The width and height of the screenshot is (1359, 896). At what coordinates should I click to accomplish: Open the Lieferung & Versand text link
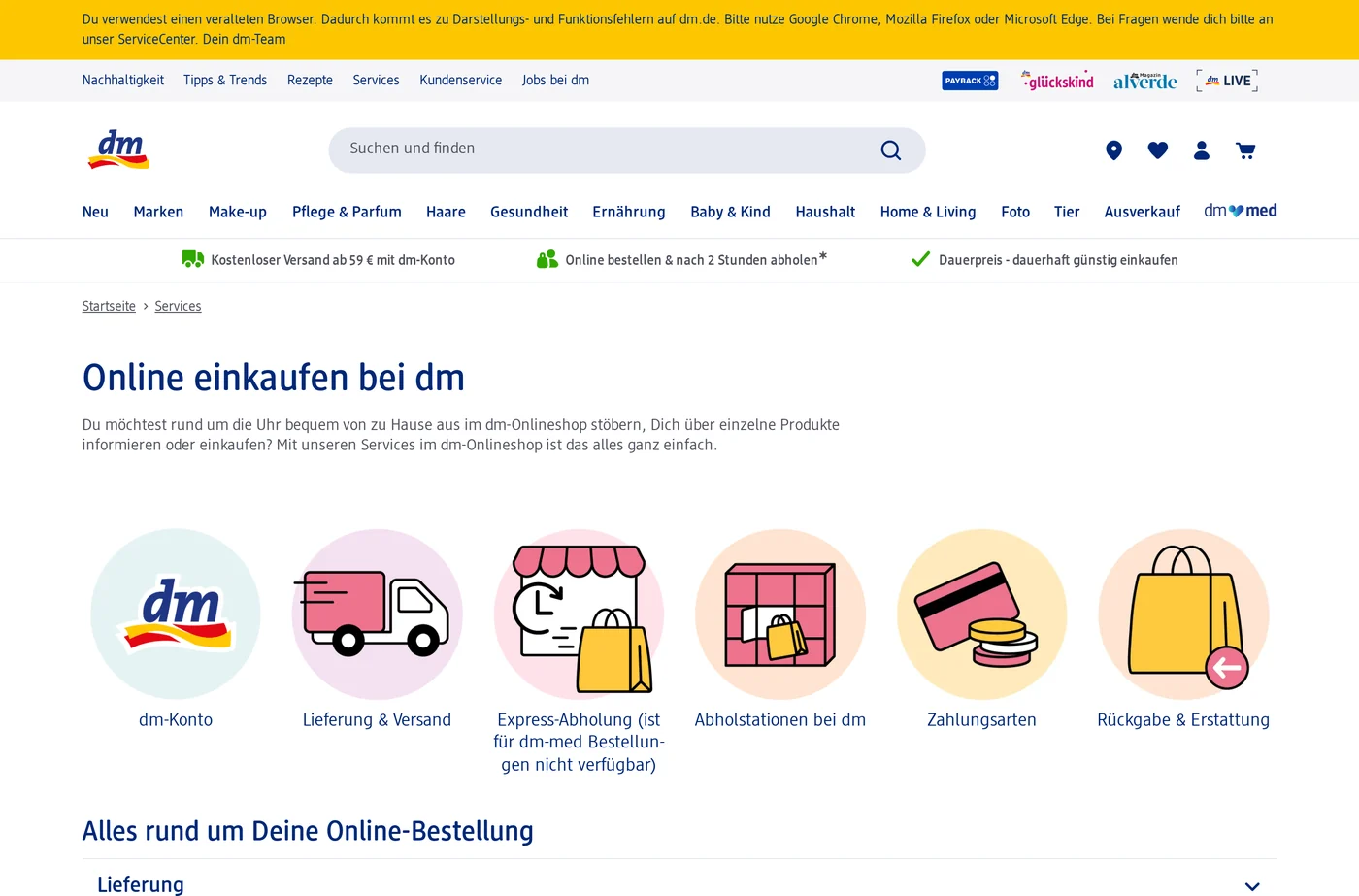377,720
